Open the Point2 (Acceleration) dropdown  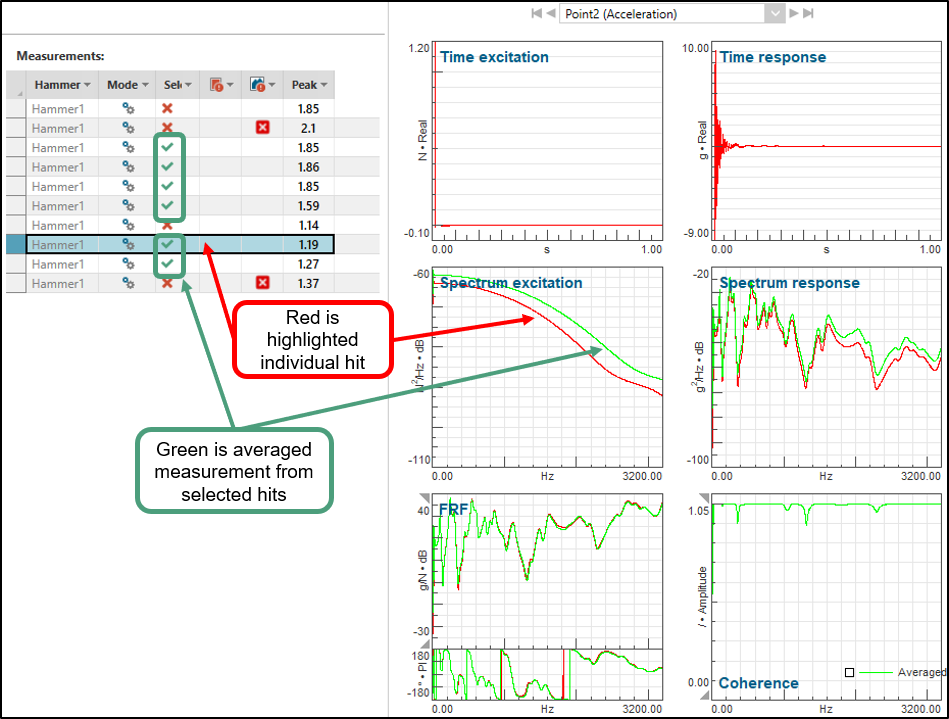click(x=774, y=13)
